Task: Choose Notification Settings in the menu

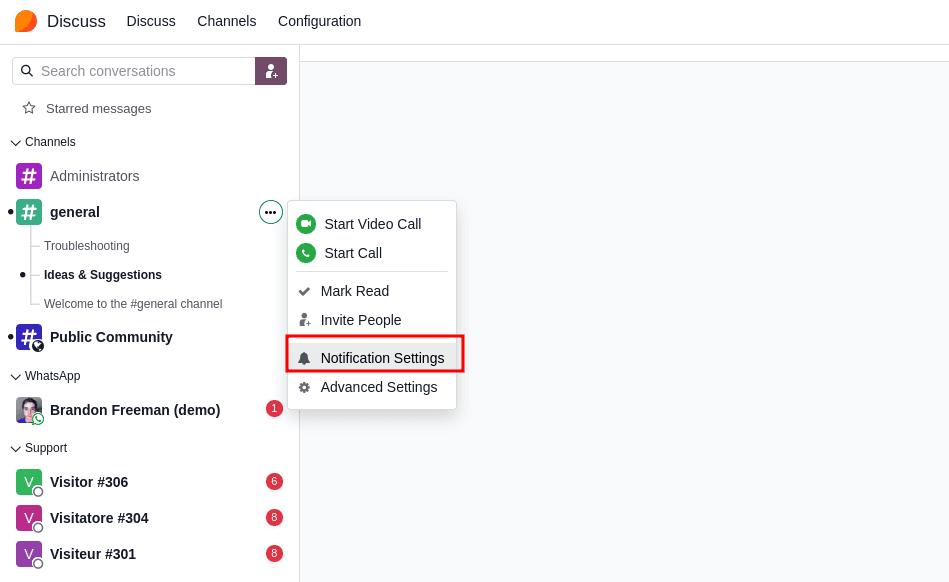Action: tap(381, 358)
